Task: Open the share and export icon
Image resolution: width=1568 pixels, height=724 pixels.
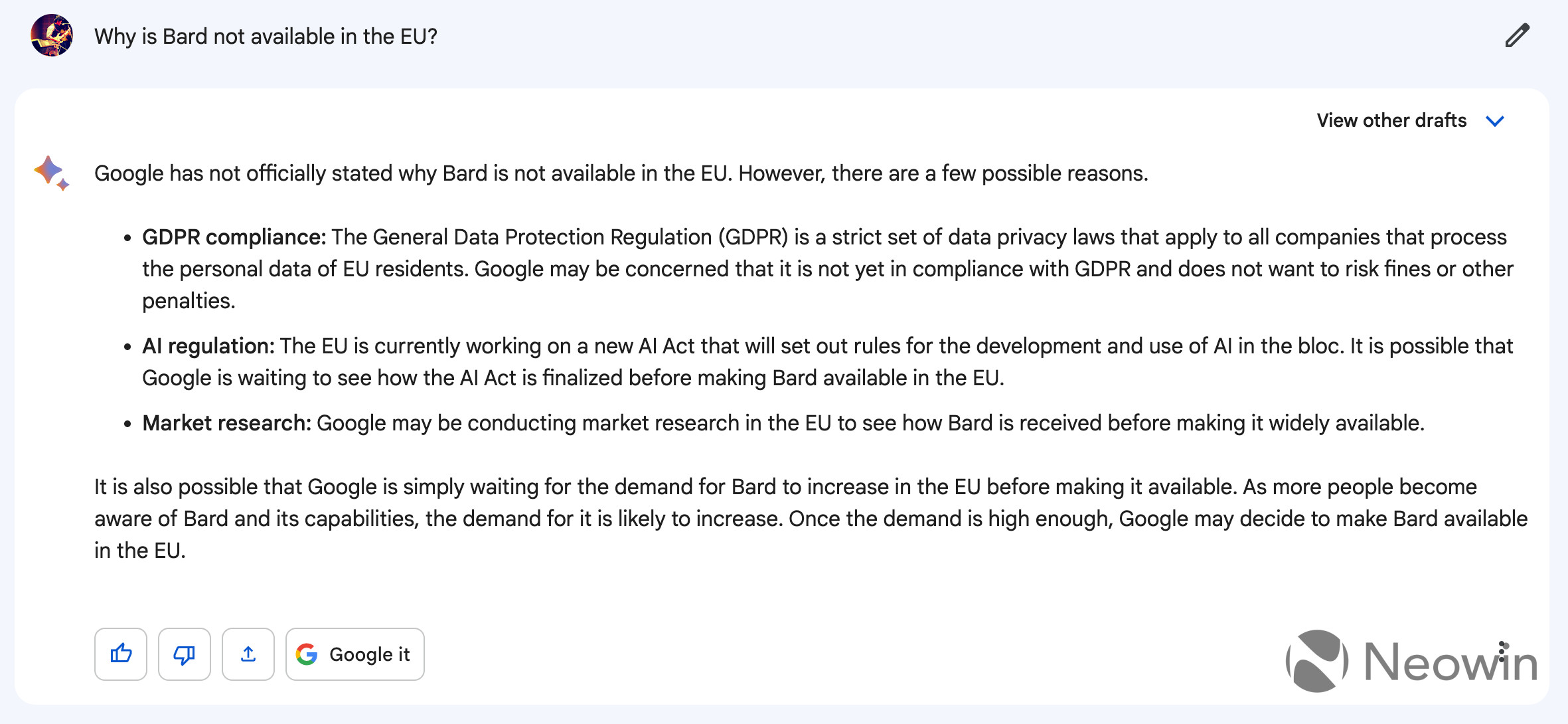Action: [248, 654]
